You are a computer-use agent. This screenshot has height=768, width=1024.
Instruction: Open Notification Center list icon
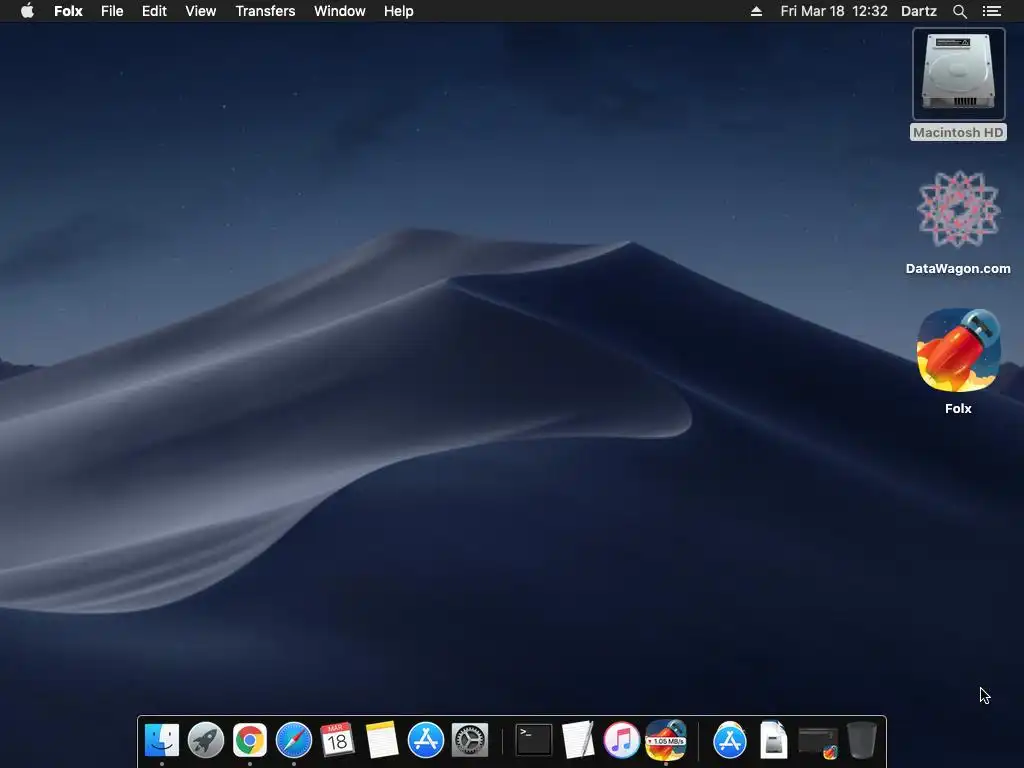991,11
